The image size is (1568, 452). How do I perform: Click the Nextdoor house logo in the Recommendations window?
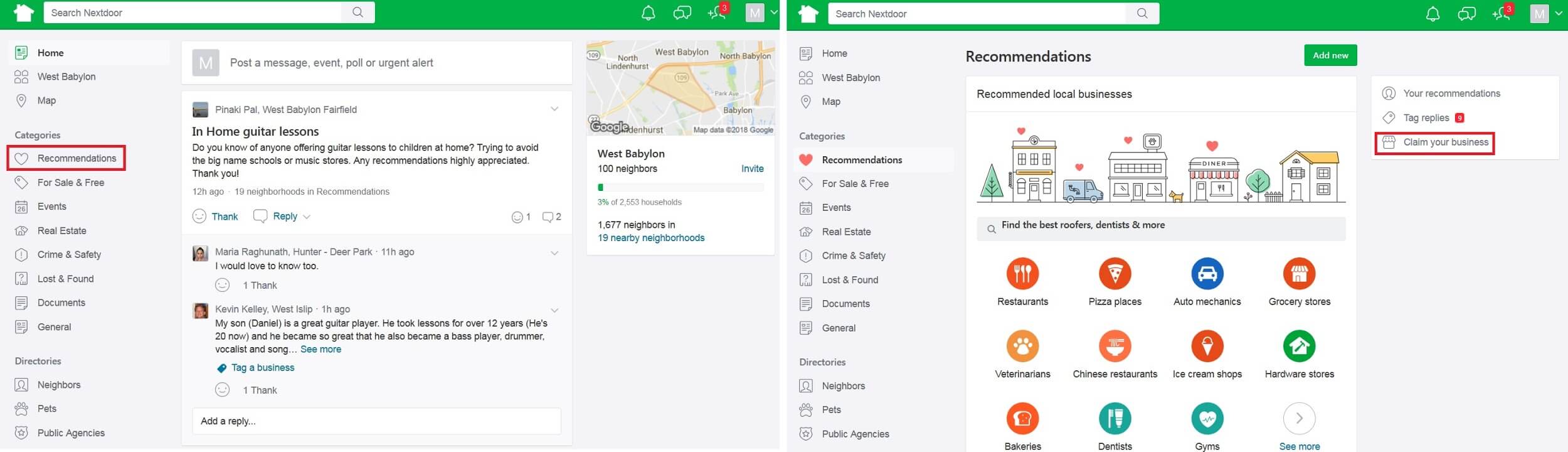point(808,14)
